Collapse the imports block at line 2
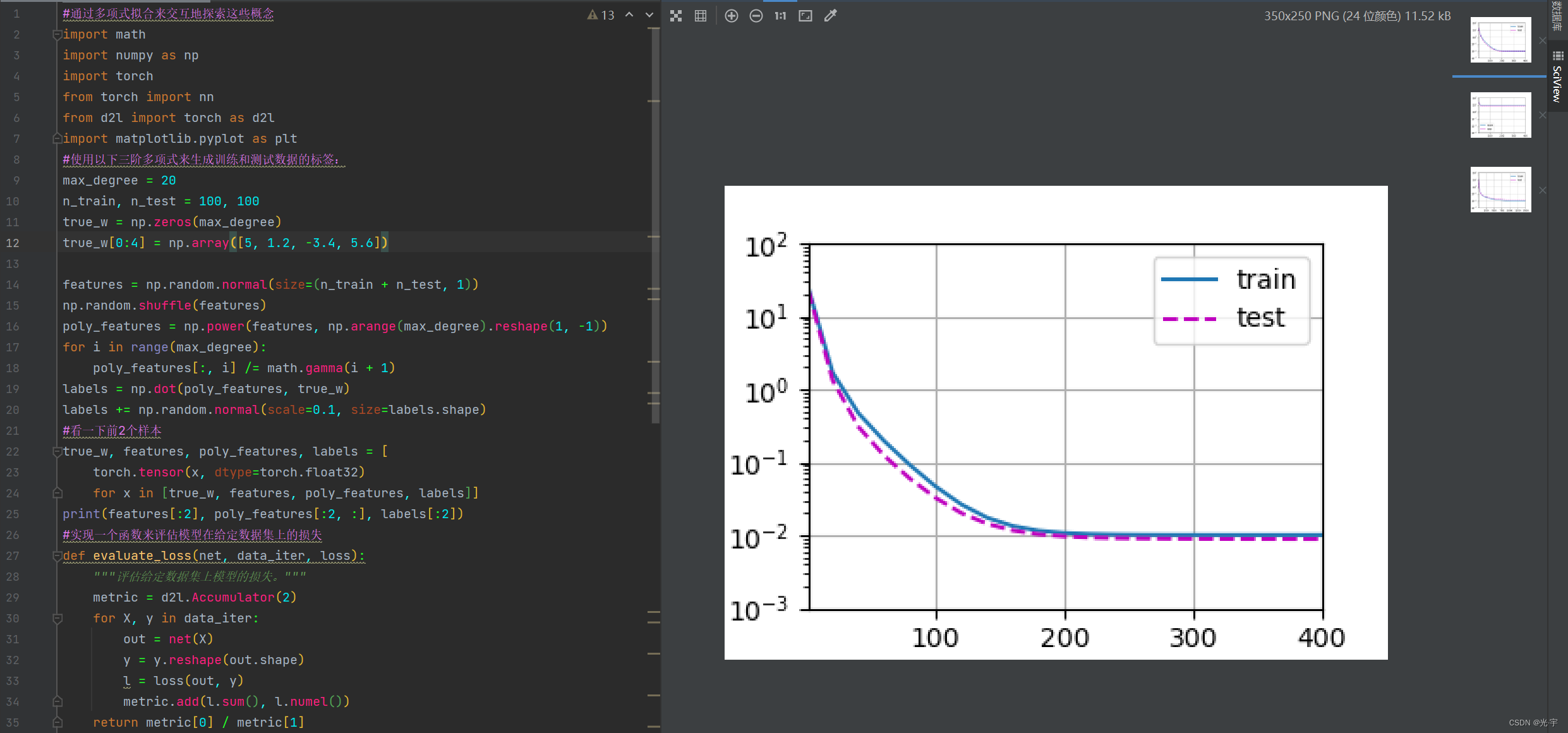Image resolution: width=1568 pixels, height=733 pixels. 57,35
